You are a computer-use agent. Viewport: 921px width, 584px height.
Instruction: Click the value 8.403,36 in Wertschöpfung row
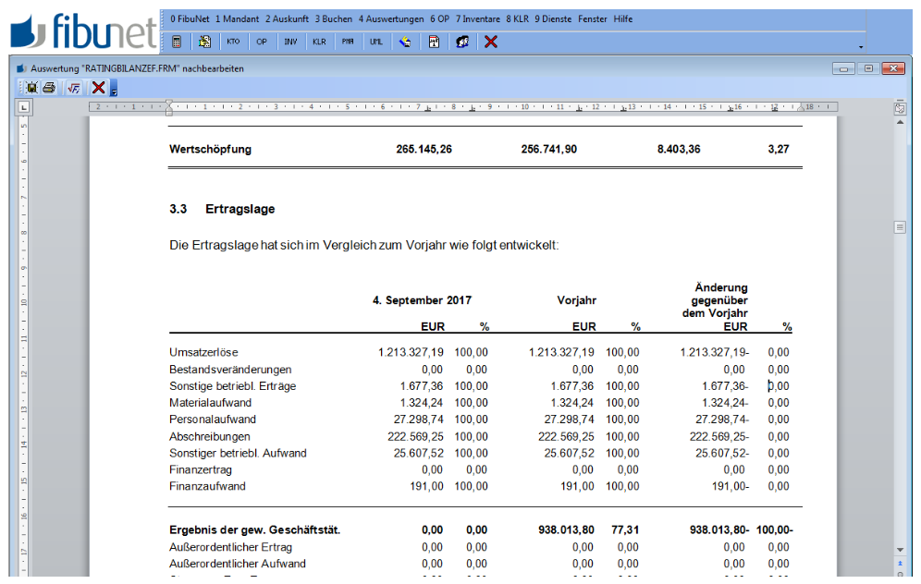(679, 149)
